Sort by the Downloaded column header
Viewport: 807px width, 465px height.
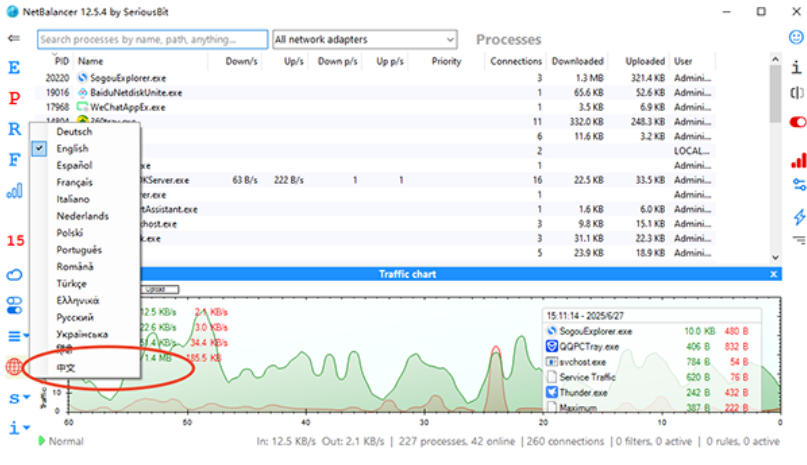point(577,61)
